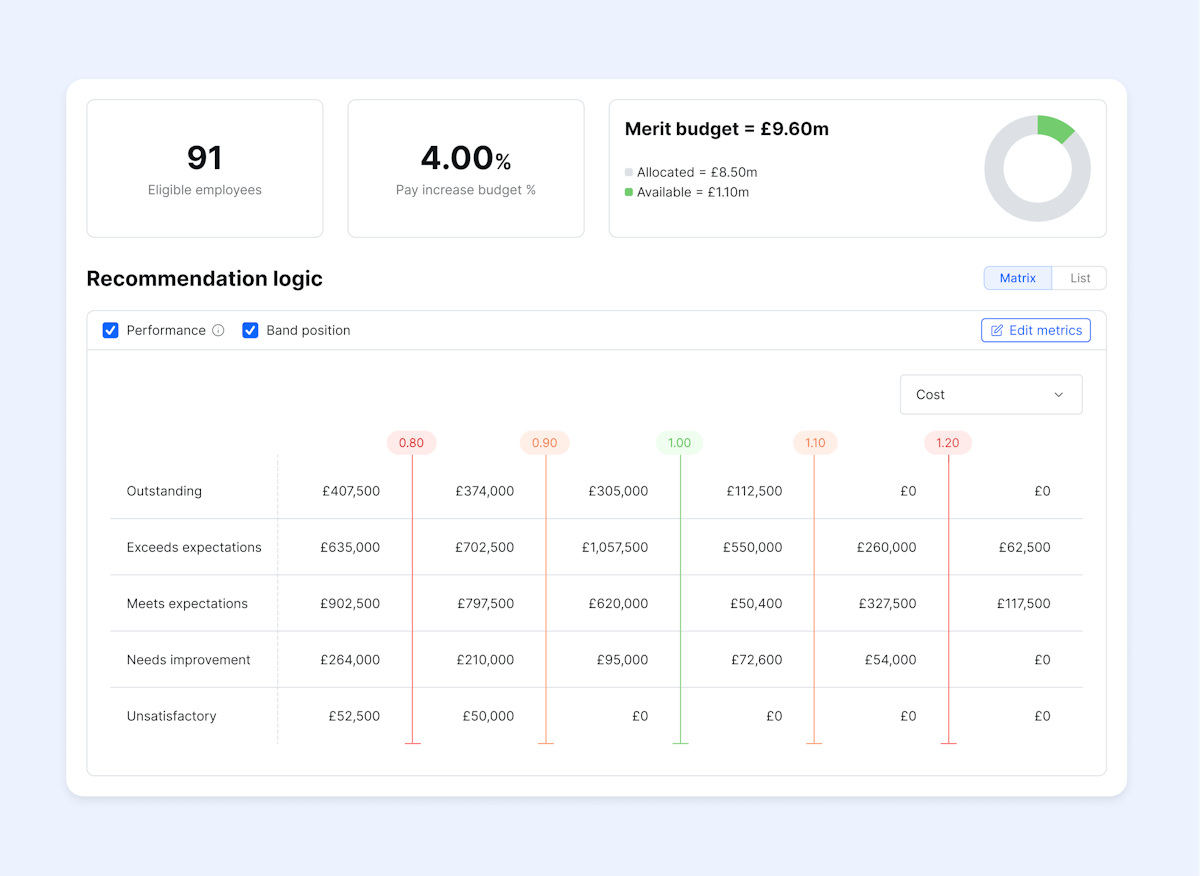Select the 1.00 band position marker
The image size is (1200, 876).
679,442
